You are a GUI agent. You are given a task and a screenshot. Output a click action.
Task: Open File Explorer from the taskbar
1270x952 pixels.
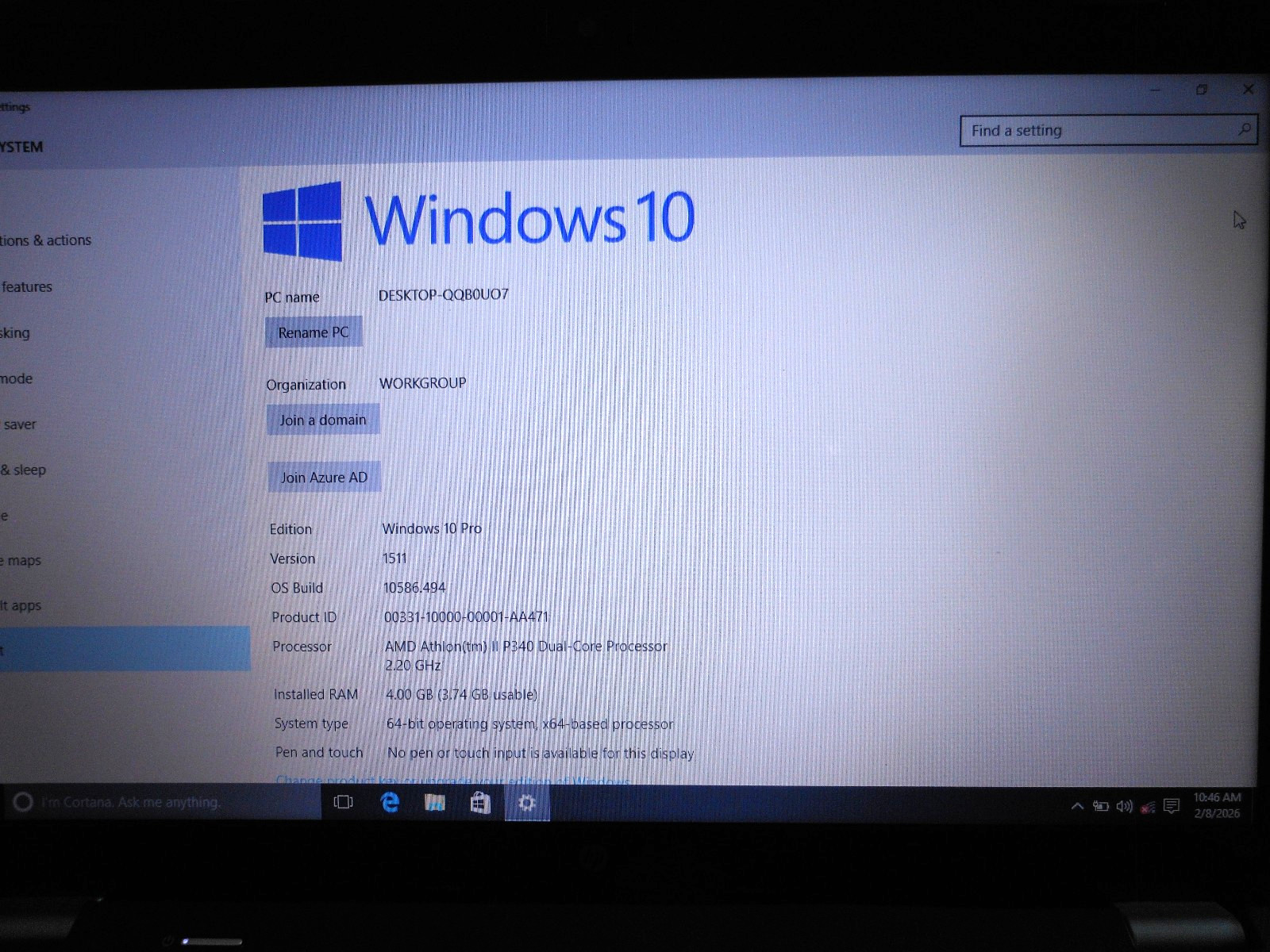(x=435, y=803)
